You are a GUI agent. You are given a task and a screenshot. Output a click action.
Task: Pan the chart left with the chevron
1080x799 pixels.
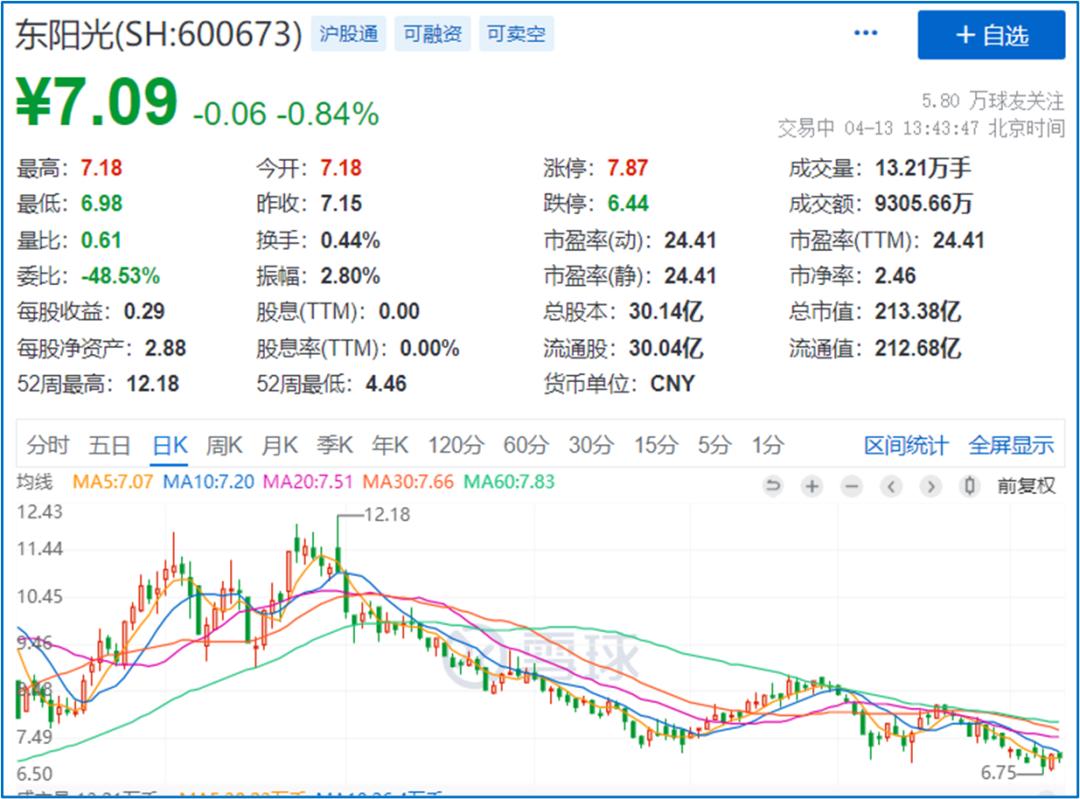pyautogui.click(x=891, y=486)
